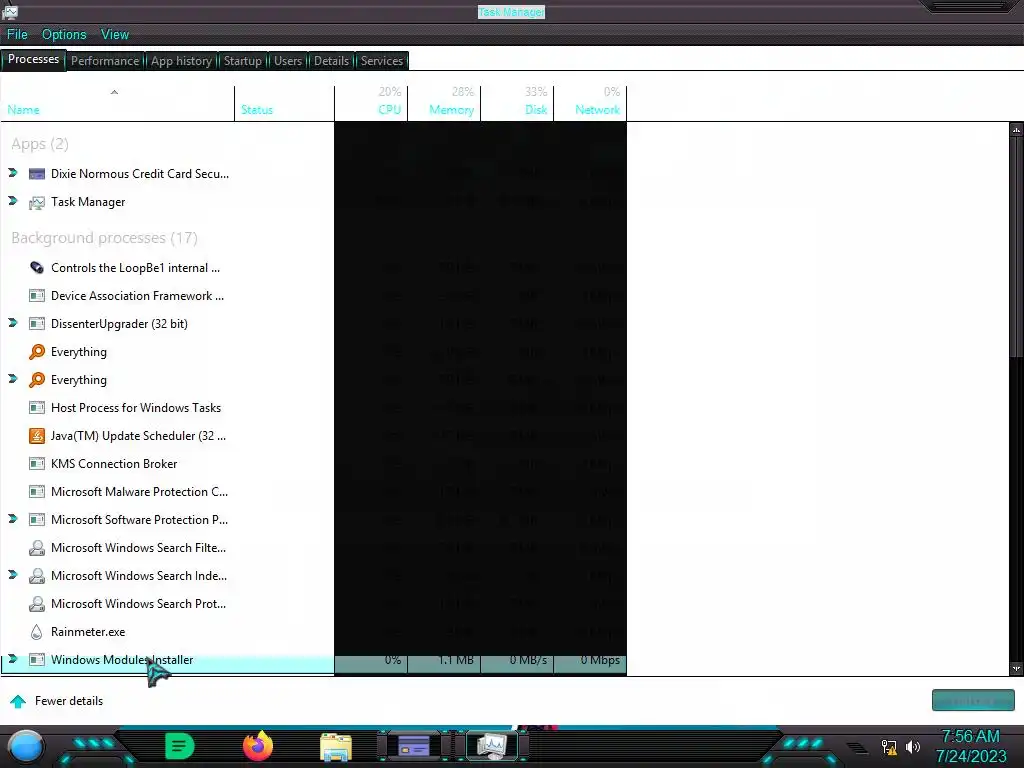The height and width of the screenshot is (768, 1024).
Task: Open the Options menu
Action: pos(64,35)
